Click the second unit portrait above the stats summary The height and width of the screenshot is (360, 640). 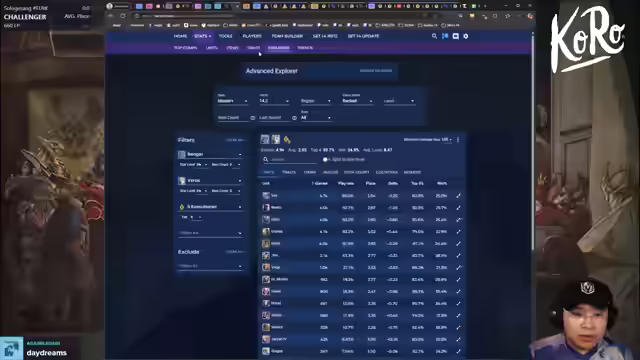(276, 140)
